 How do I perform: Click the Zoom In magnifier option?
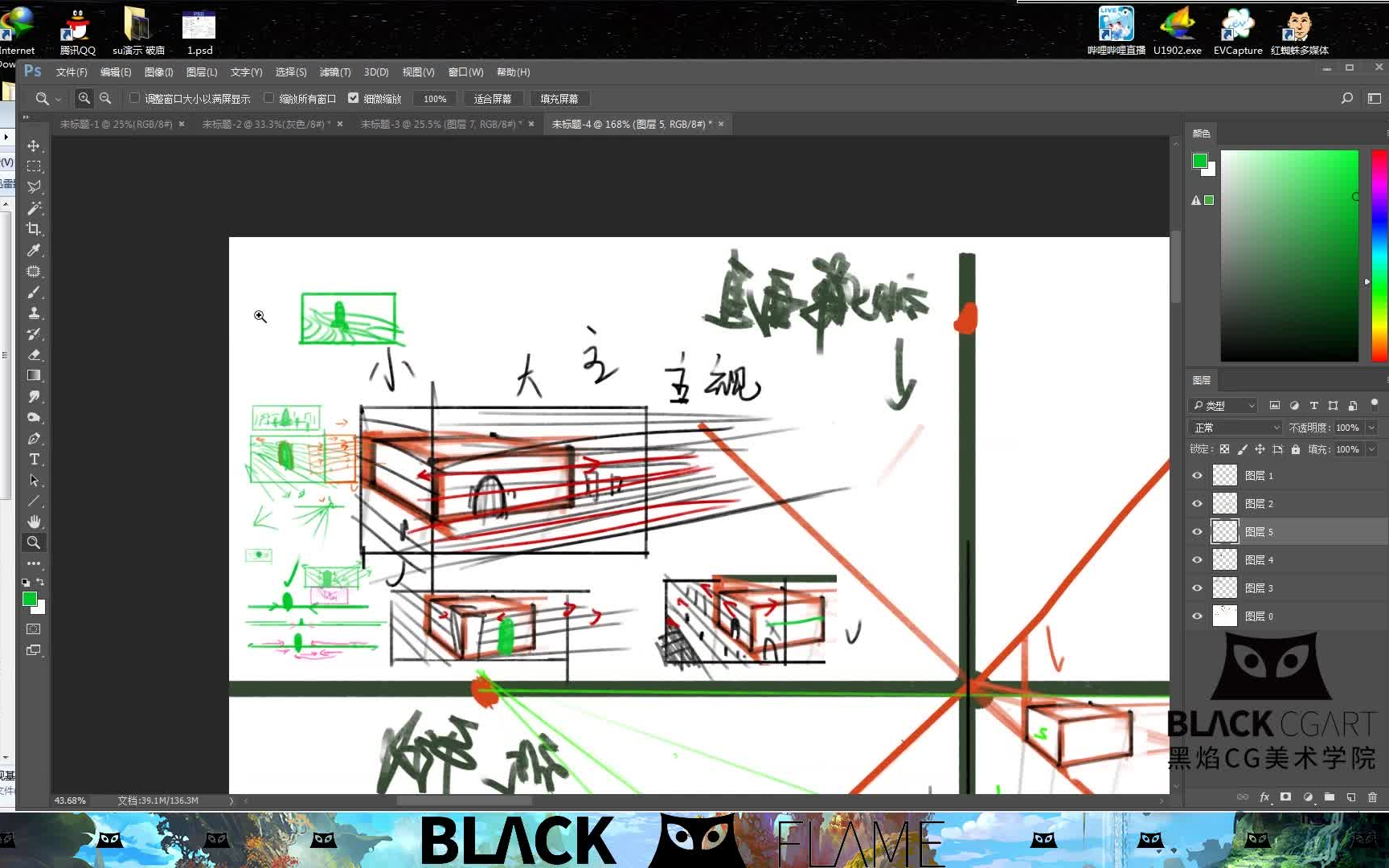84,98
